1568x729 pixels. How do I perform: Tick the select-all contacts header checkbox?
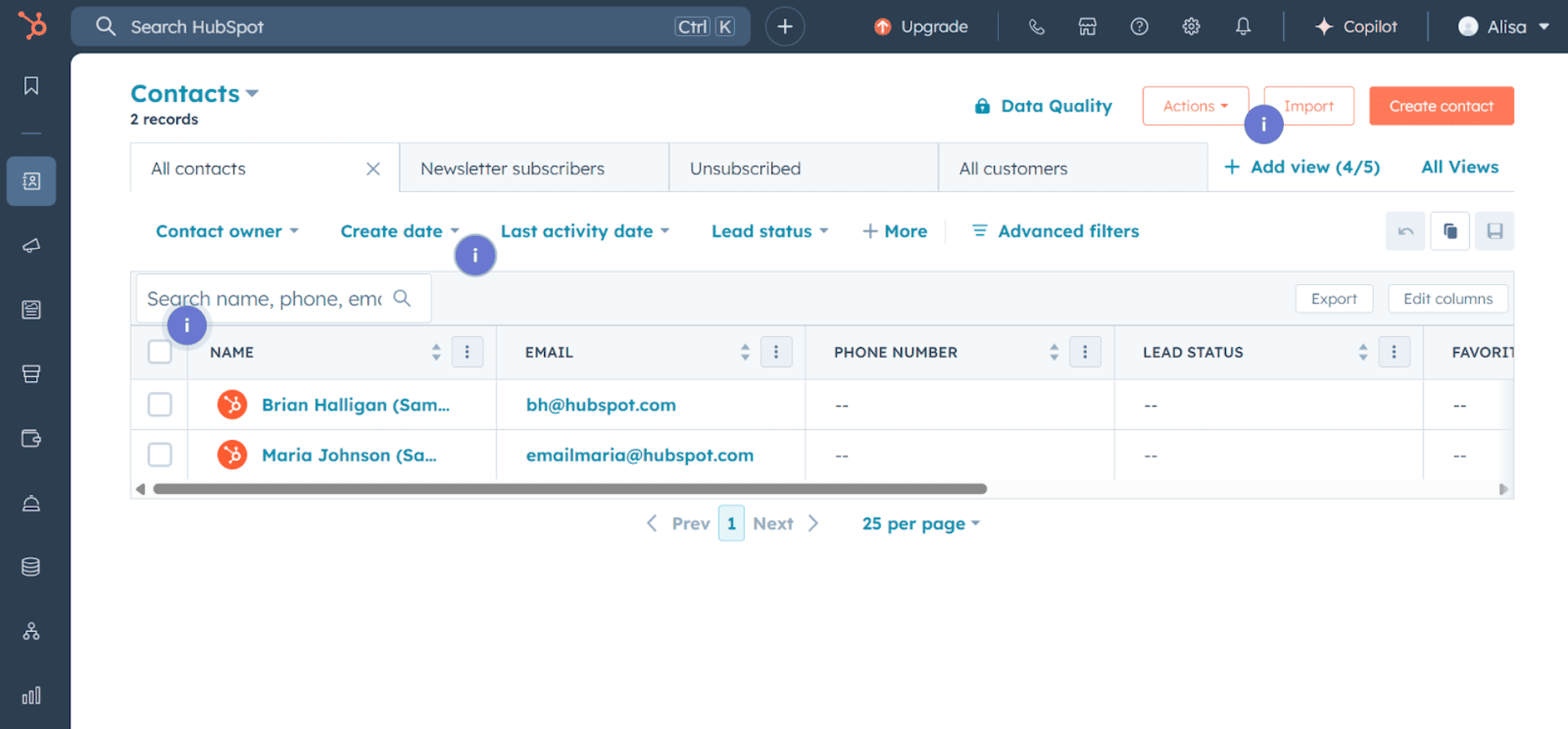click(160, 352)
